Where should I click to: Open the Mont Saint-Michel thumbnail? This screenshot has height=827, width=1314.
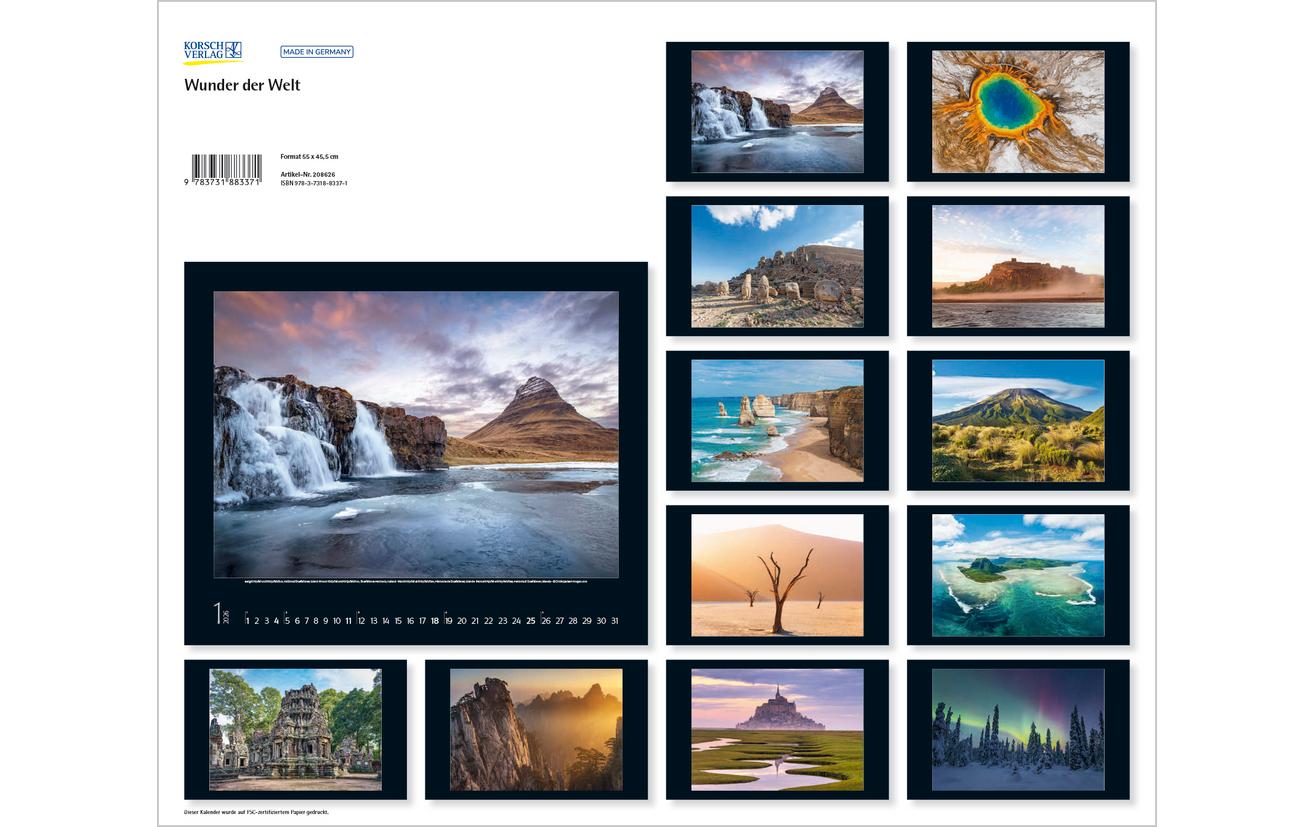click(777, 730)
